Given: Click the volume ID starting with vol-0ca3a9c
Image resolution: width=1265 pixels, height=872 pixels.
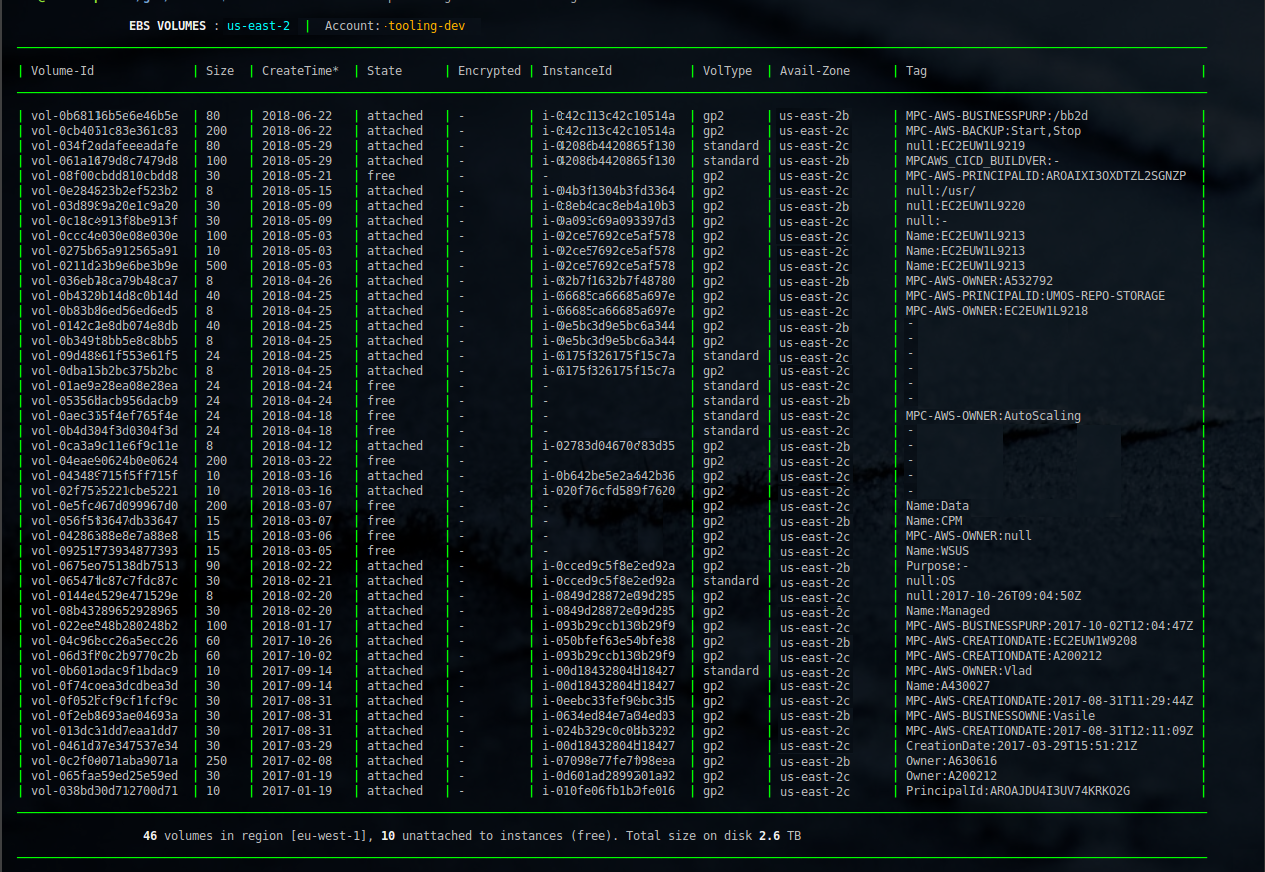Looking at the screenshot, I should tap(104, 446).
